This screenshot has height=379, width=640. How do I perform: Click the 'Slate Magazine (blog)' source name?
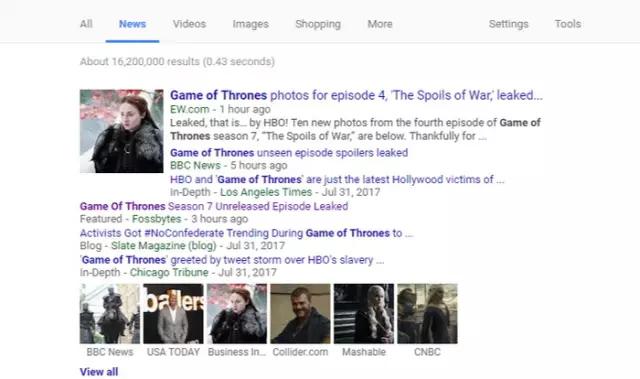[x=164, y=246]
